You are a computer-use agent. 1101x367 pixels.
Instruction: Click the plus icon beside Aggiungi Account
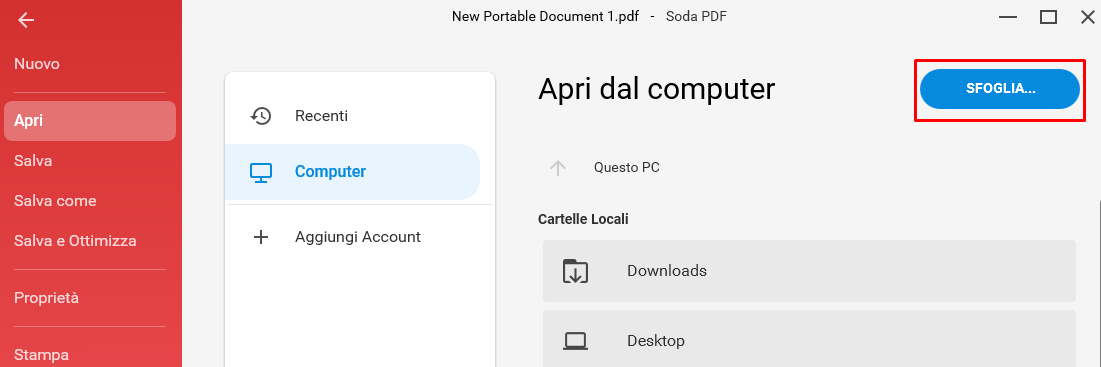(261, 237)
